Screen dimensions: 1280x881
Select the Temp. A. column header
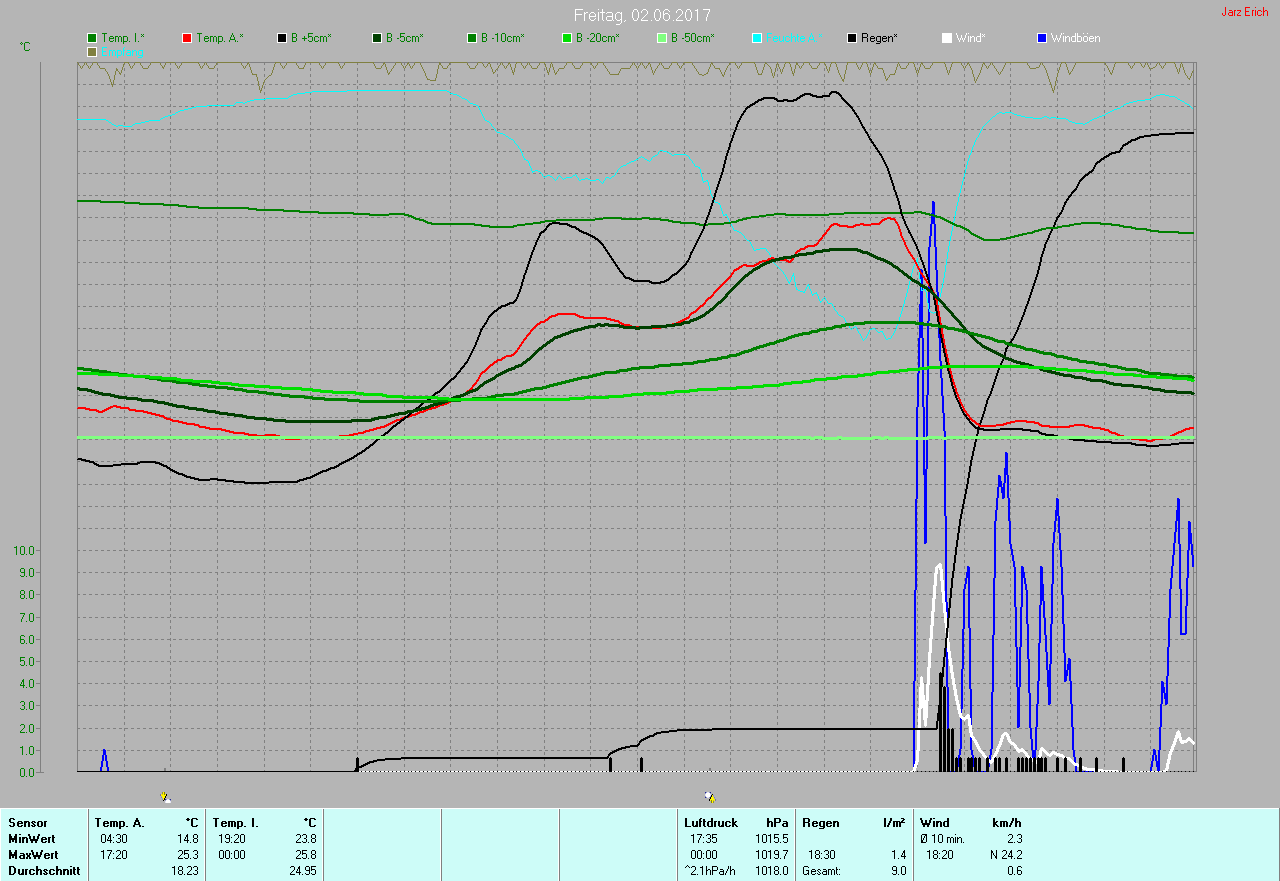[119, 823]
